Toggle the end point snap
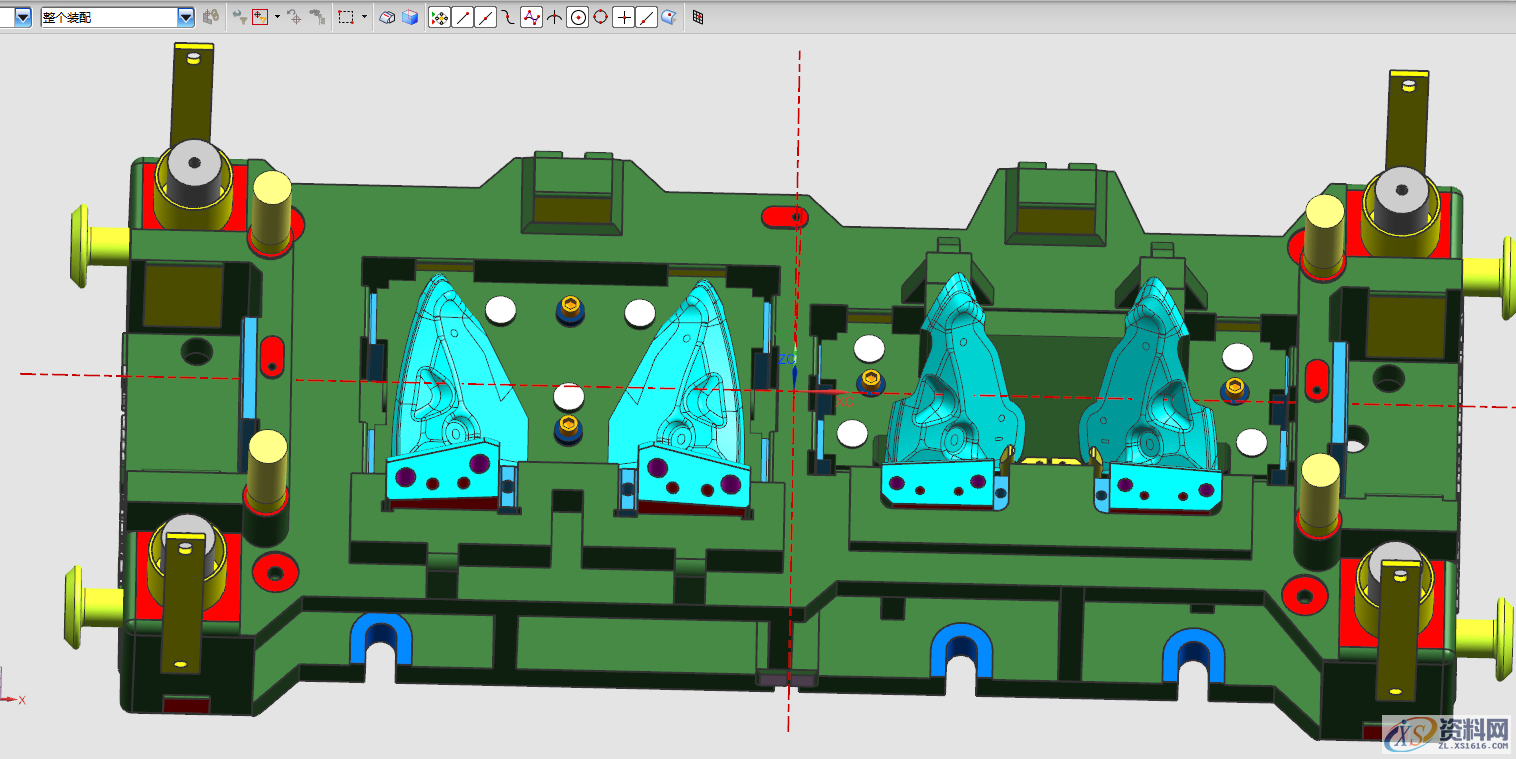The height and width of the screenshot is (759, 1516). (462, 17)
